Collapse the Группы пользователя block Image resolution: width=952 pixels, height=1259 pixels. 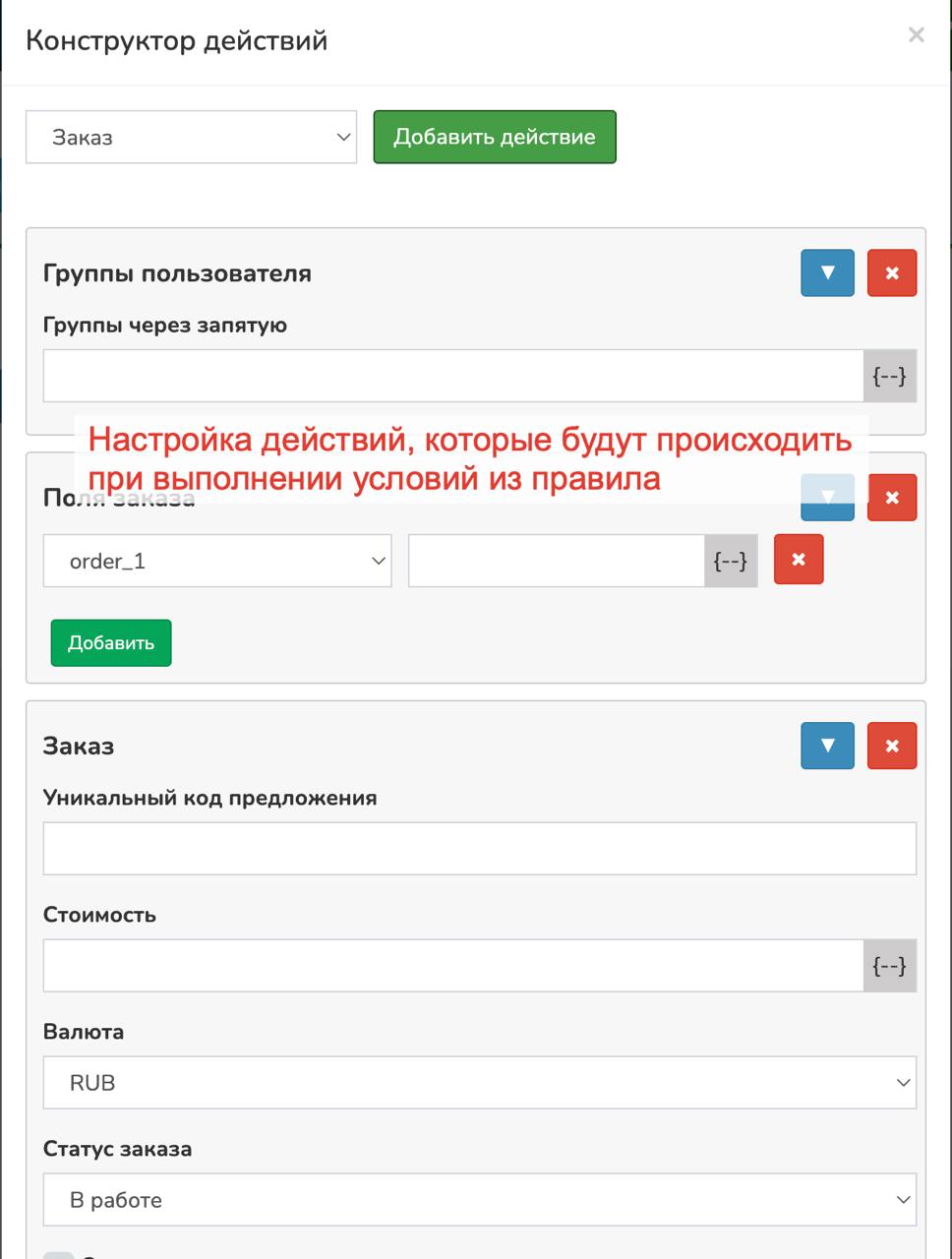(x=827, y=273)
